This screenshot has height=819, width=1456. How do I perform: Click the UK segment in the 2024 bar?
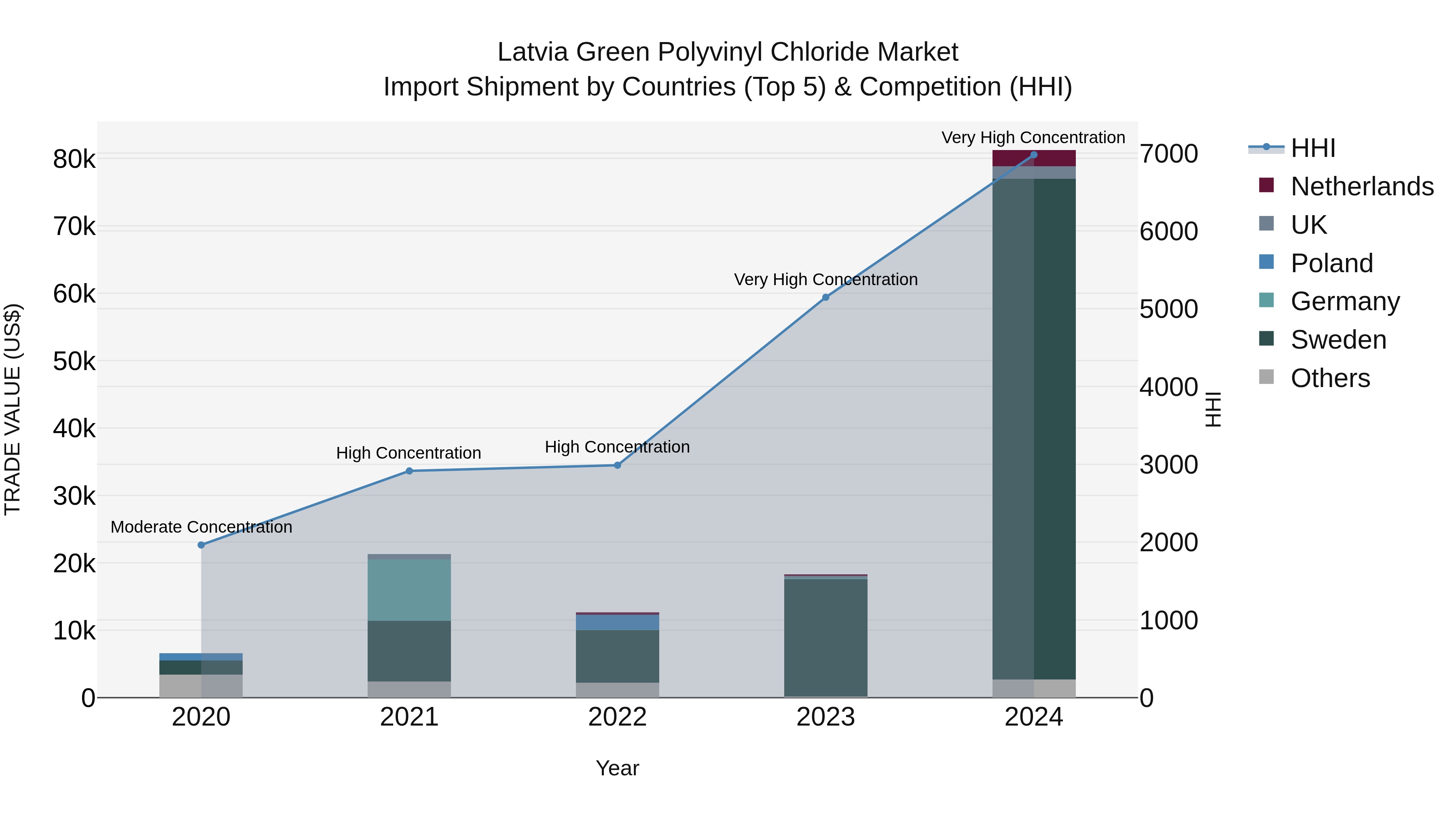(x=1034, y=172)
